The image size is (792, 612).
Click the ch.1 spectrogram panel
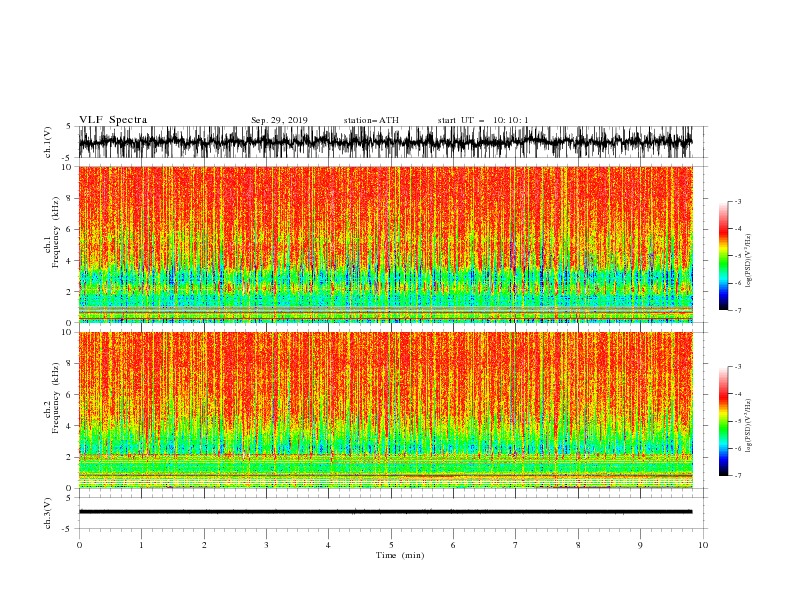pos(385,244)
